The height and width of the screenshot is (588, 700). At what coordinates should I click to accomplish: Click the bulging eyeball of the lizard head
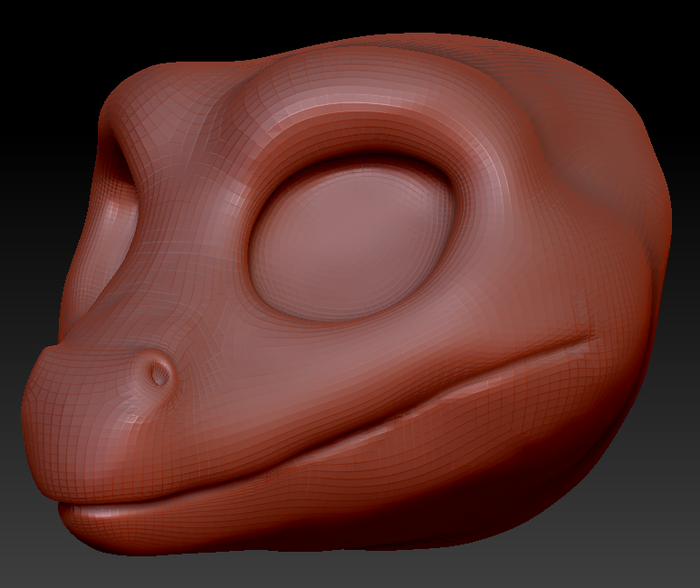(x=352, y=242)
